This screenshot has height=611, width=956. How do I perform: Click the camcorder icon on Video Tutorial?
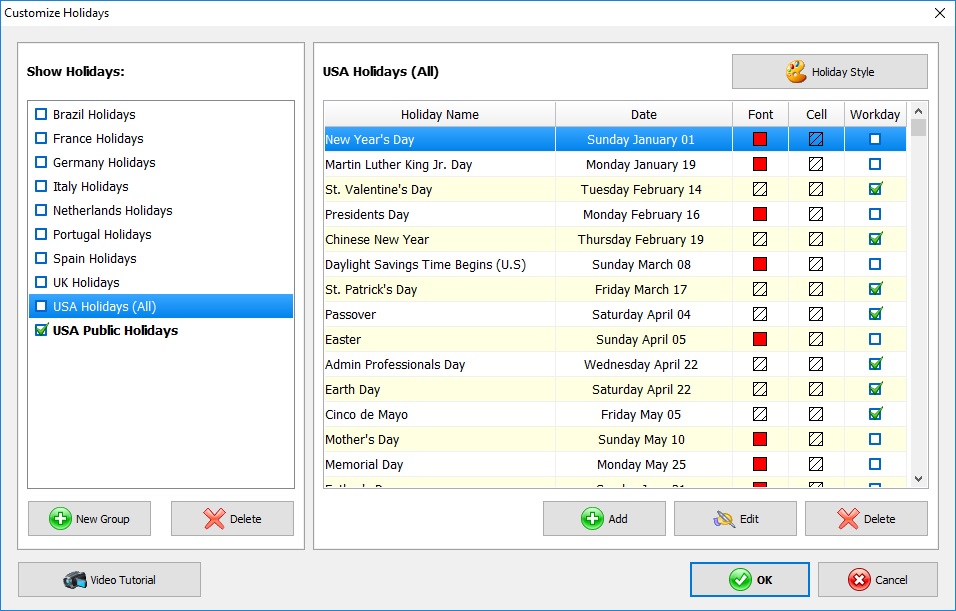click(75, 580)
